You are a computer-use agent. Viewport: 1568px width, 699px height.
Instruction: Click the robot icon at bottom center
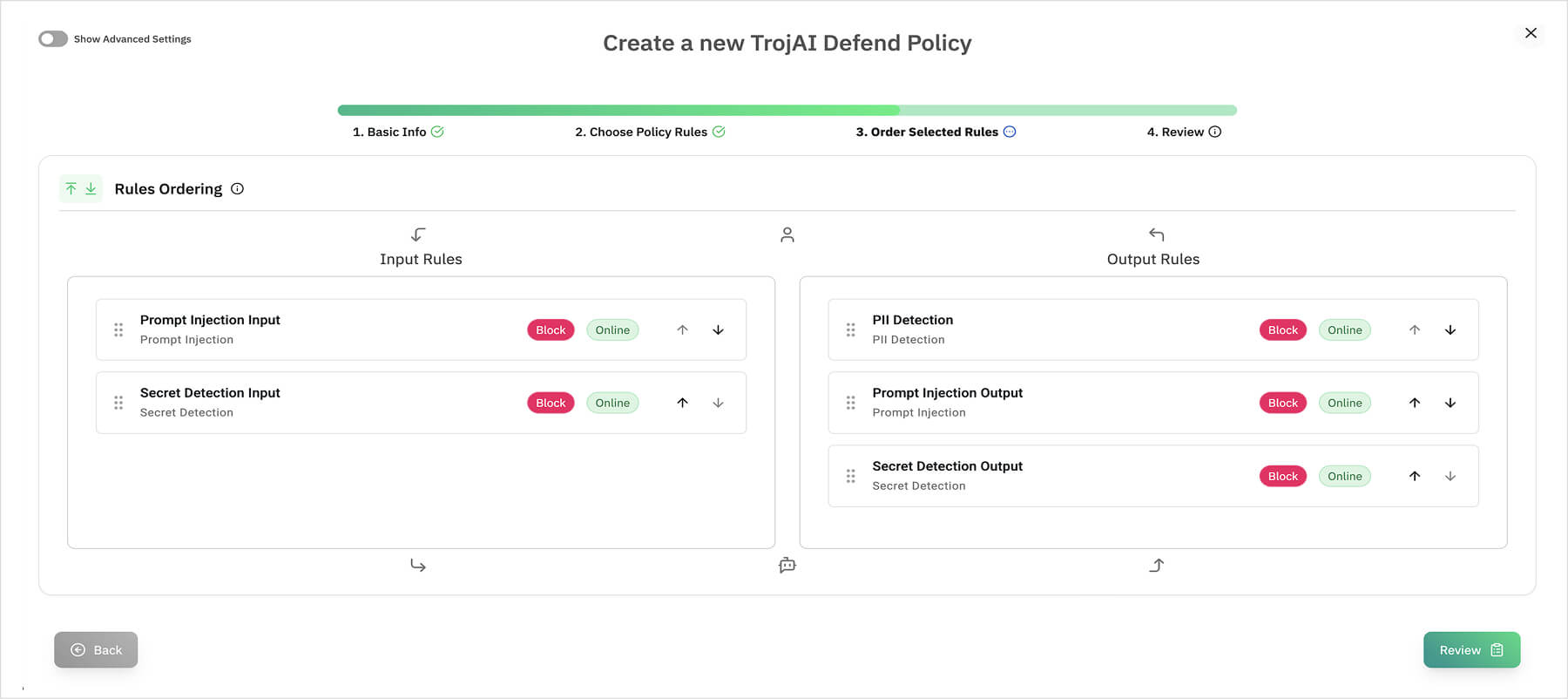(x=787, y=566)
